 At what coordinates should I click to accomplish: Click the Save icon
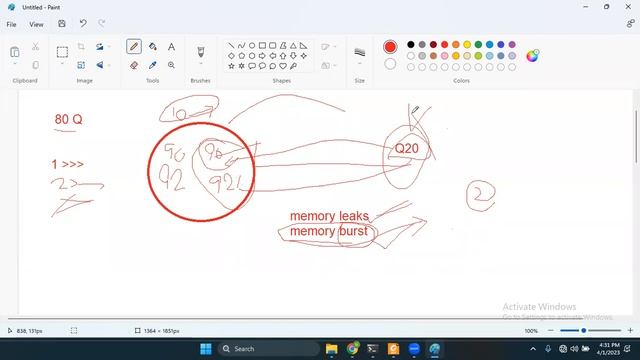[62, 24]
